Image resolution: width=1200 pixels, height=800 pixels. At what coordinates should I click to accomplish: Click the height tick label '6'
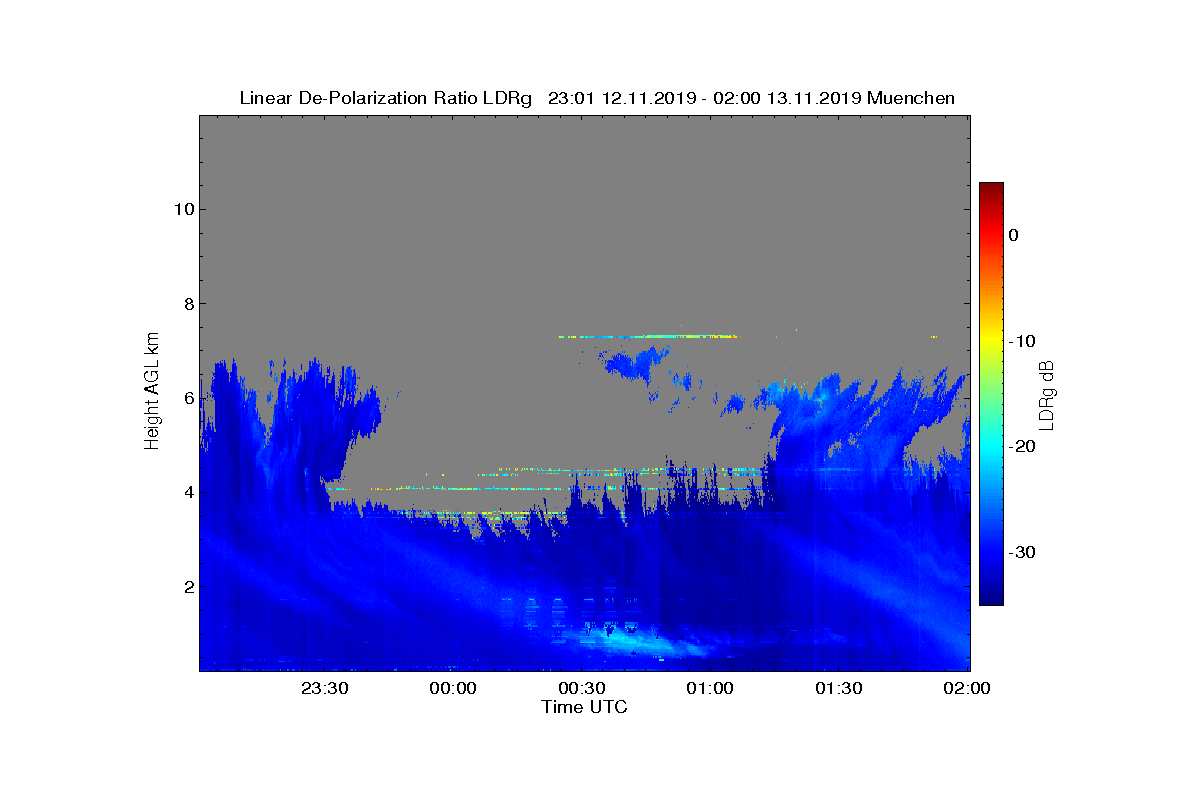click(x=188, y=398)
